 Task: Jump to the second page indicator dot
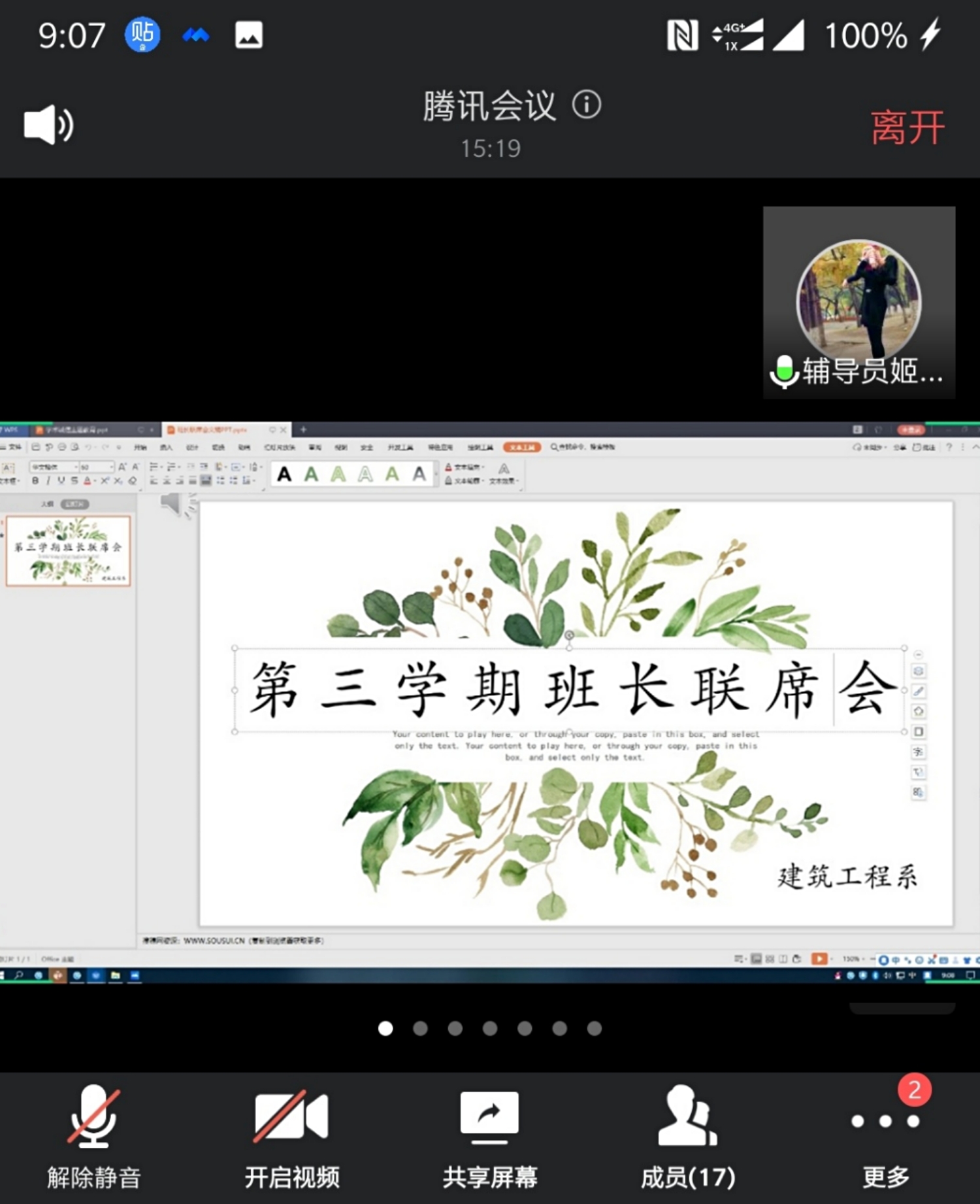click(420, 1029)
